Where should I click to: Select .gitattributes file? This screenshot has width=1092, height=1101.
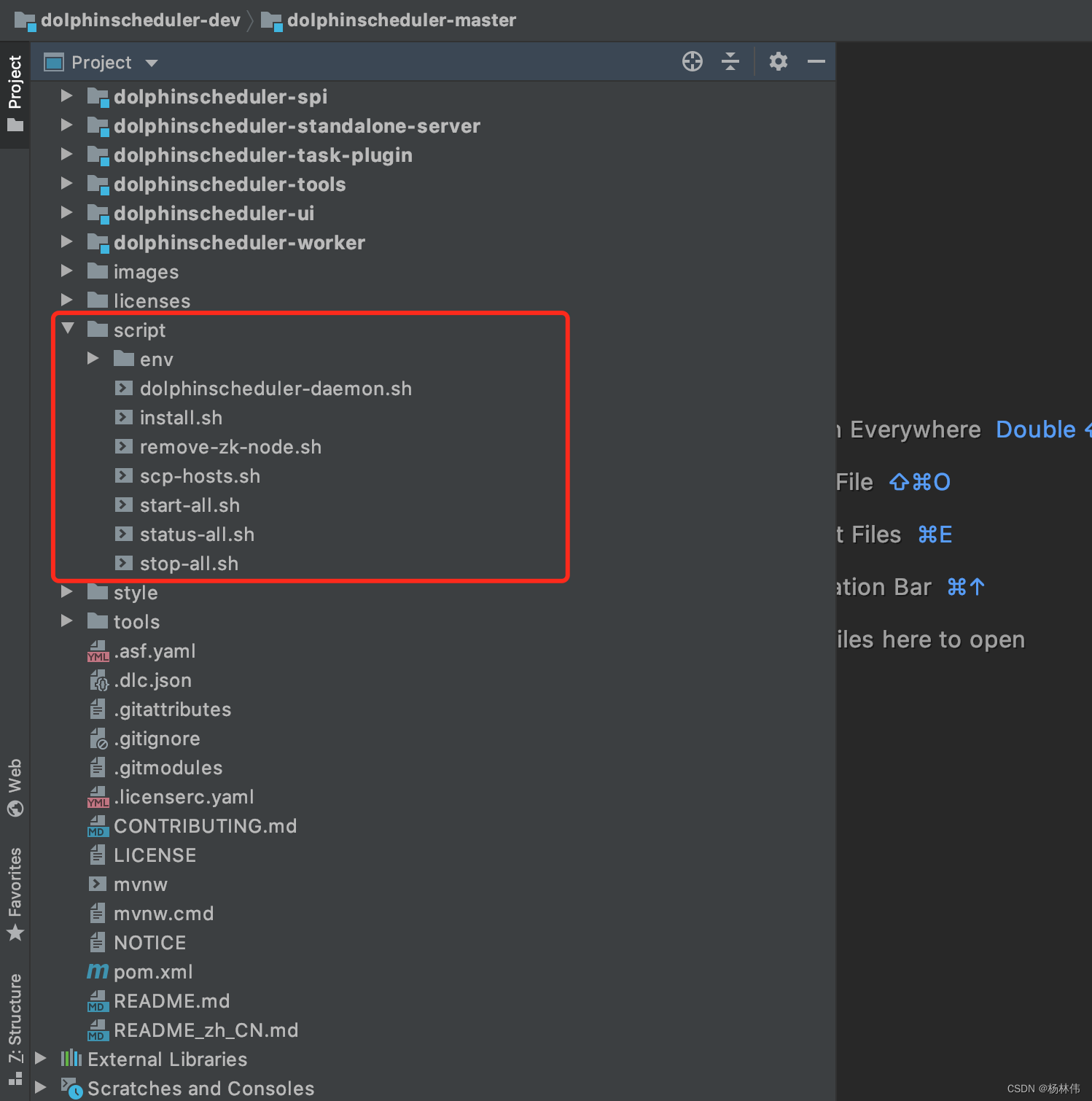pyautogui.click(x=172, y=709)
